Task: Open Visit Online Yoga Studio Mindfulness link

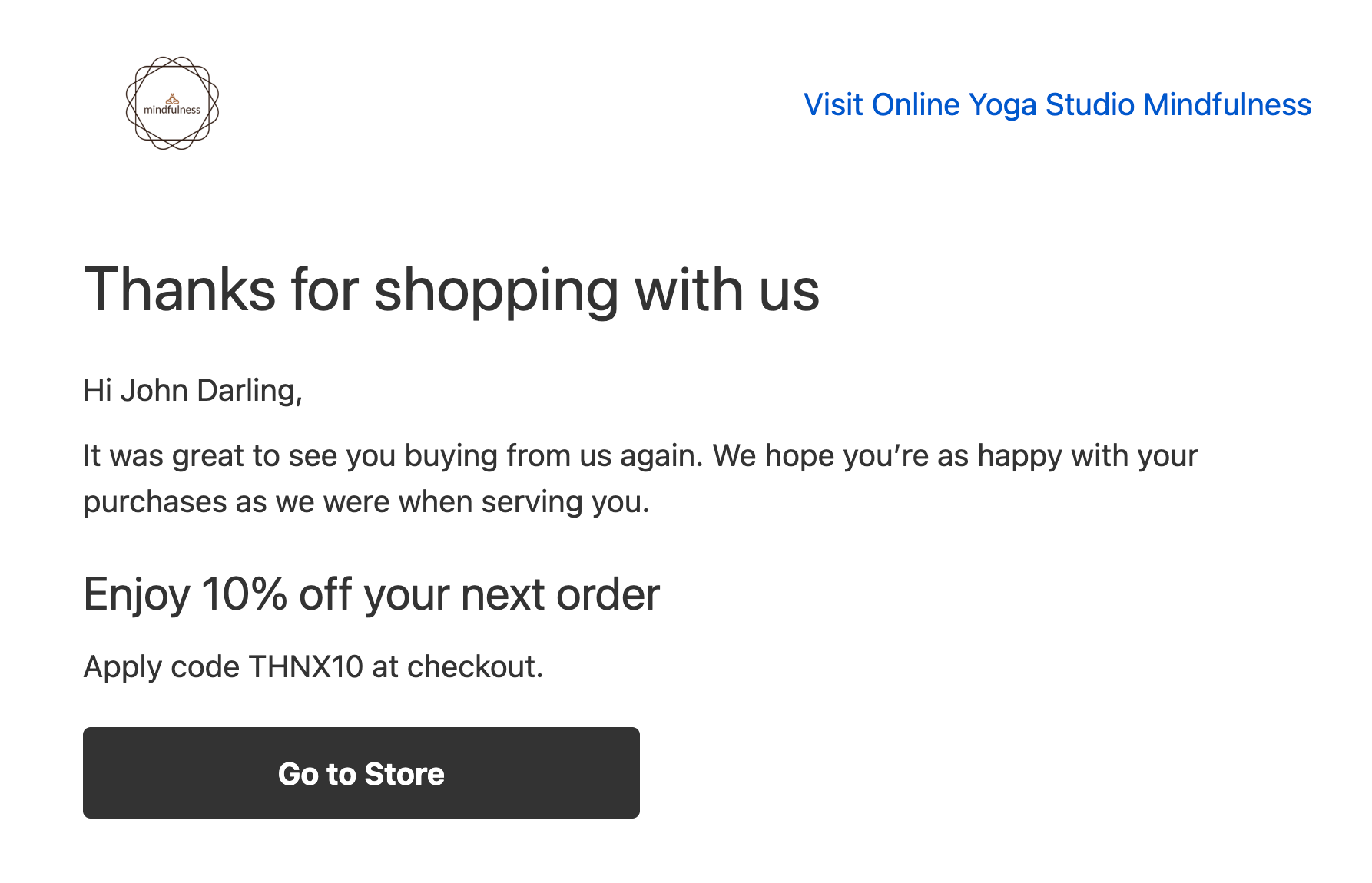Action: point(1058,104)
